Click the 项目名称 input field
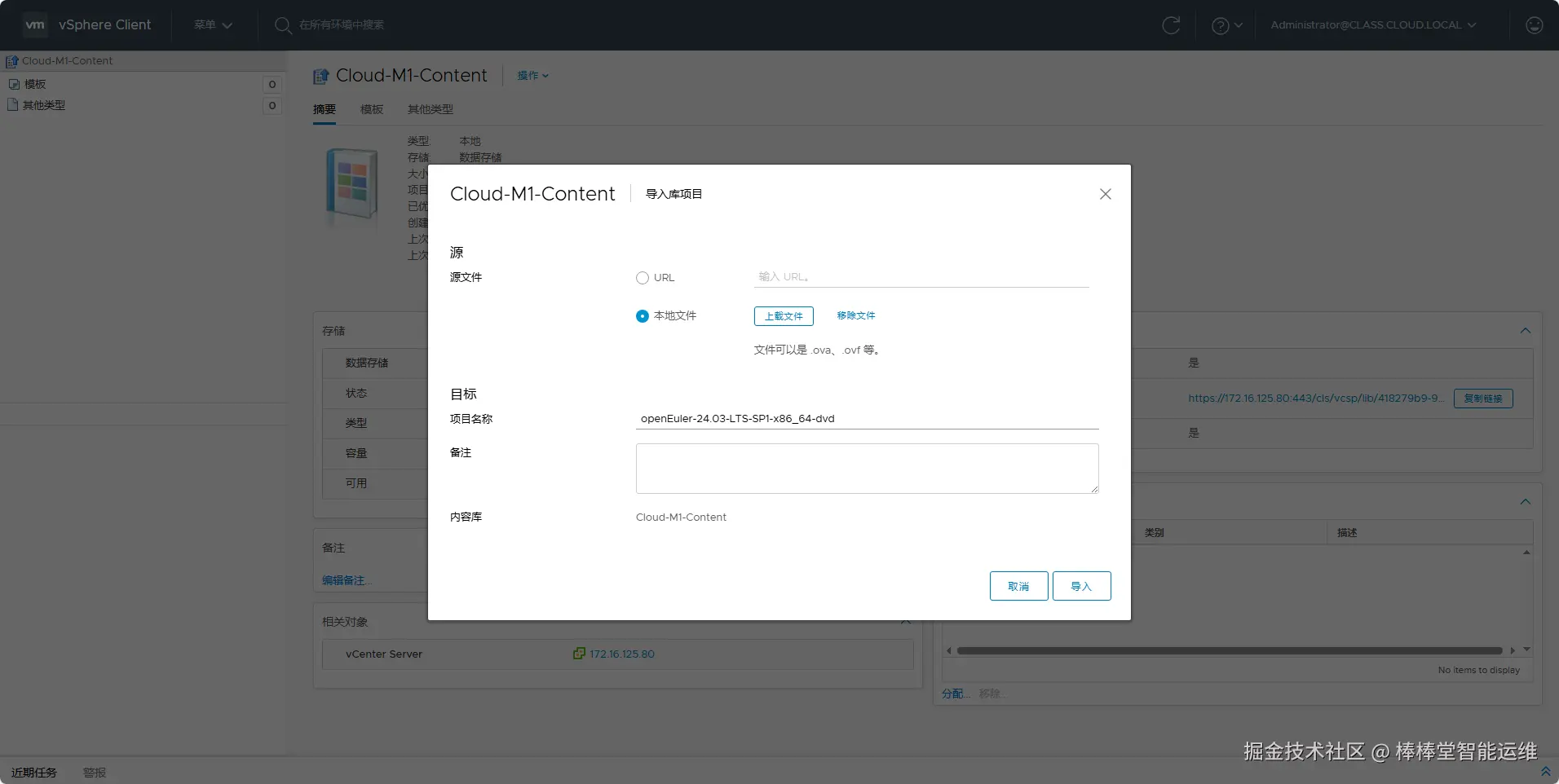This screenshot has width=1559, height=784. click(x=868, y=419)
